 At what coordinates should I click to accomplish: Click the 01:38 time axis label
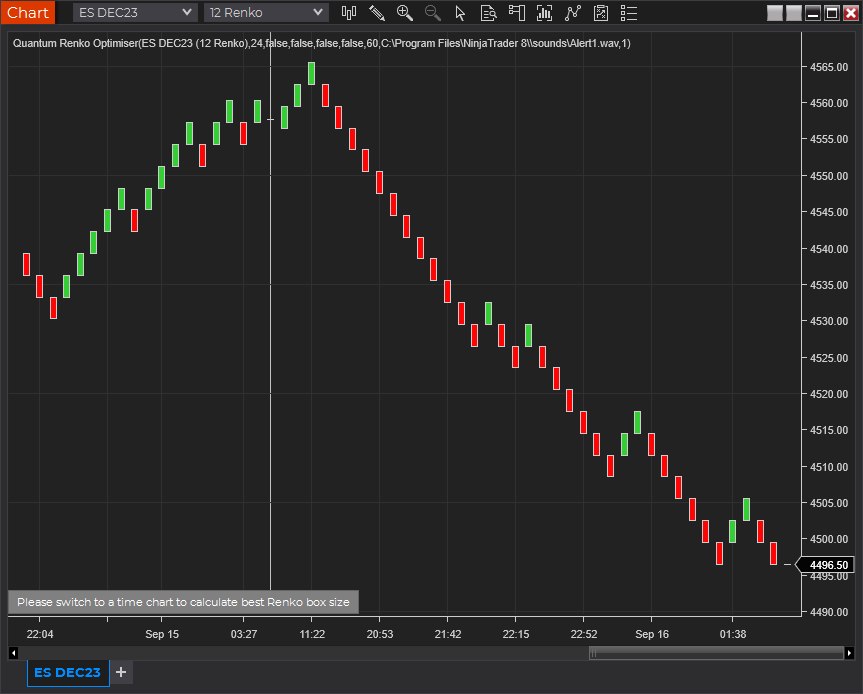tap(733, 634)
